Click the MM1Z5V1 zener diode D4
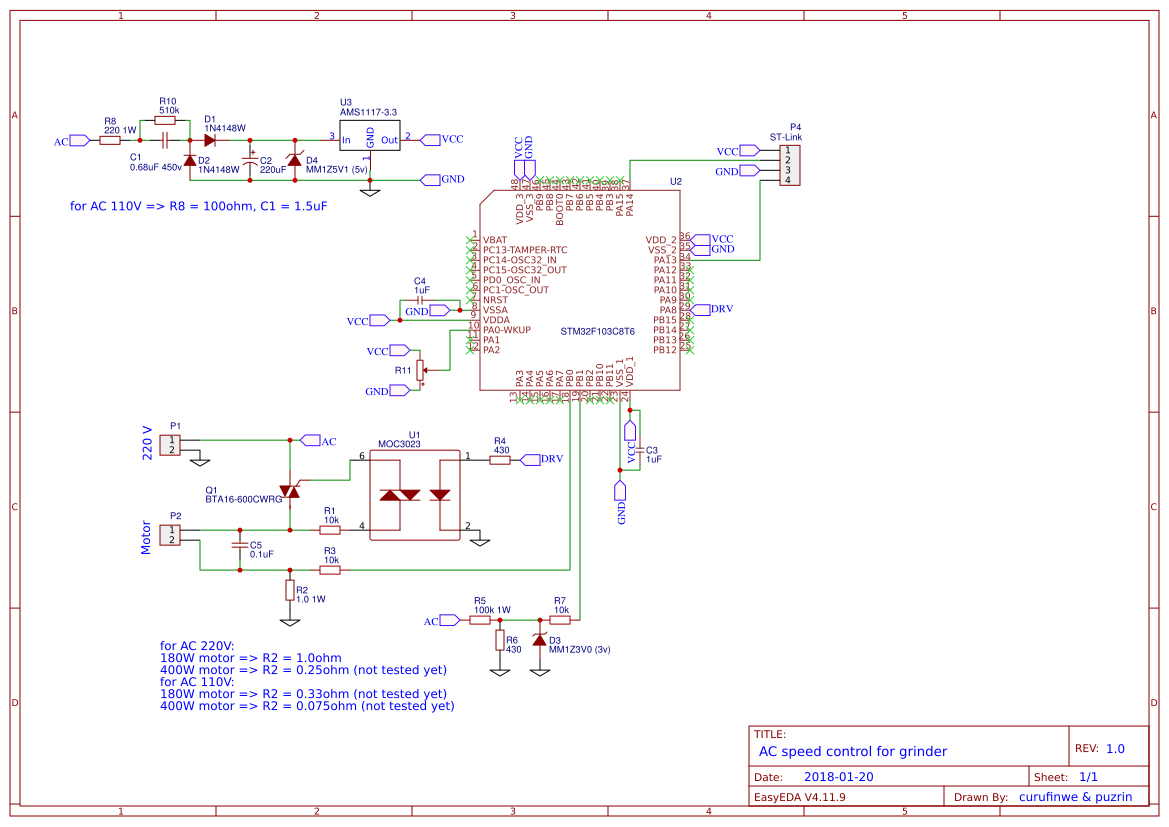This screenshot has height=827, width=1169. (x=295, y=162)
